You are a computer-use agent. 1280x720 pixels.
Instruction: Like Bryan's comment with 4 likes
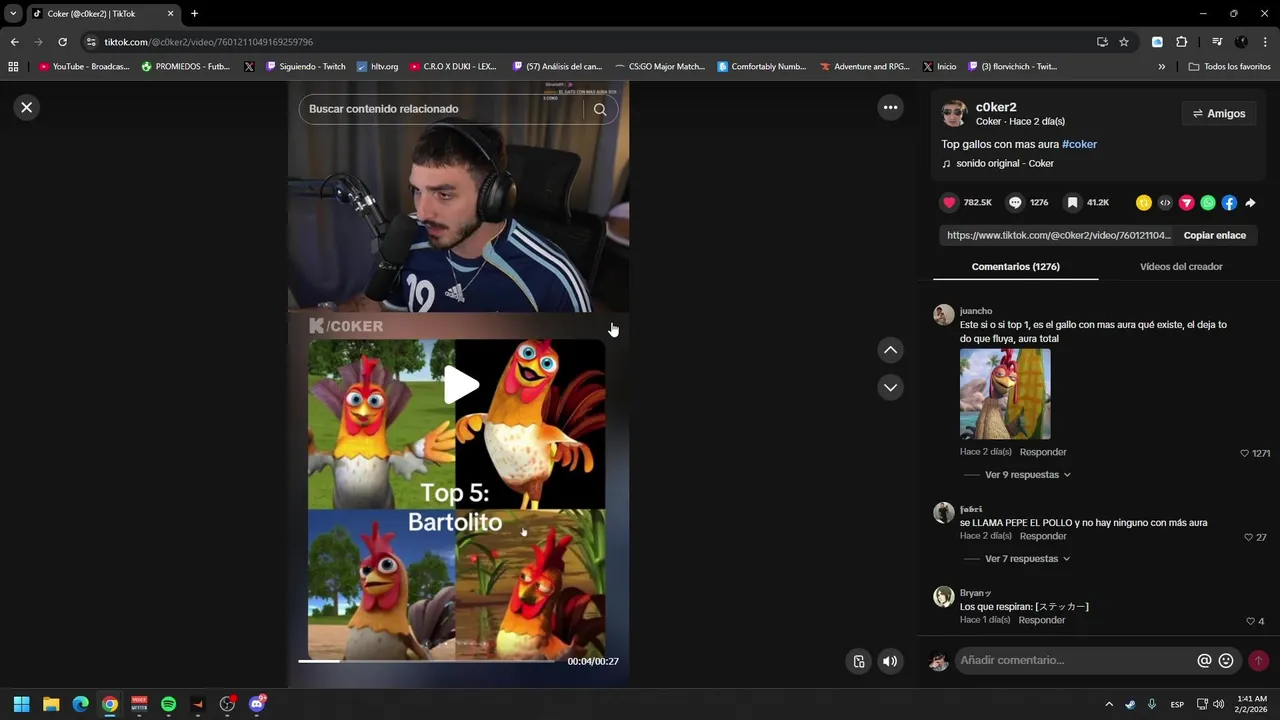point(1250,621)
